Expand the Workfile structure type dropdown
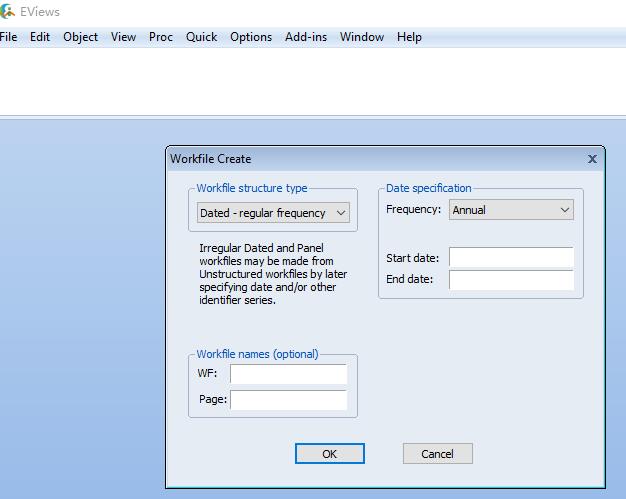The width and height of the screenshot is (626, 499). (x=273, y=213)
